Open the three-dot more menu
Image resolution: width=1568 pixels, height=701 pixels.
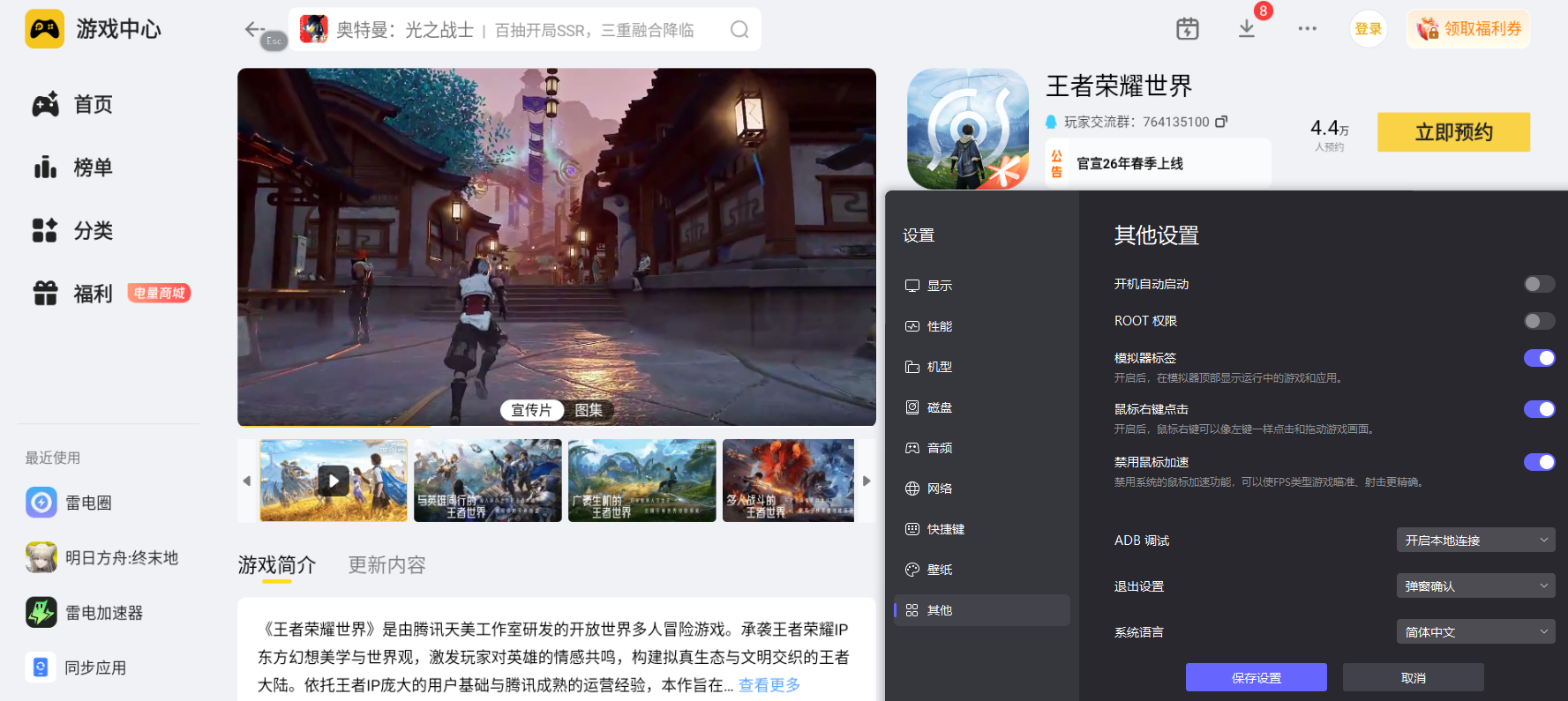1307,29
